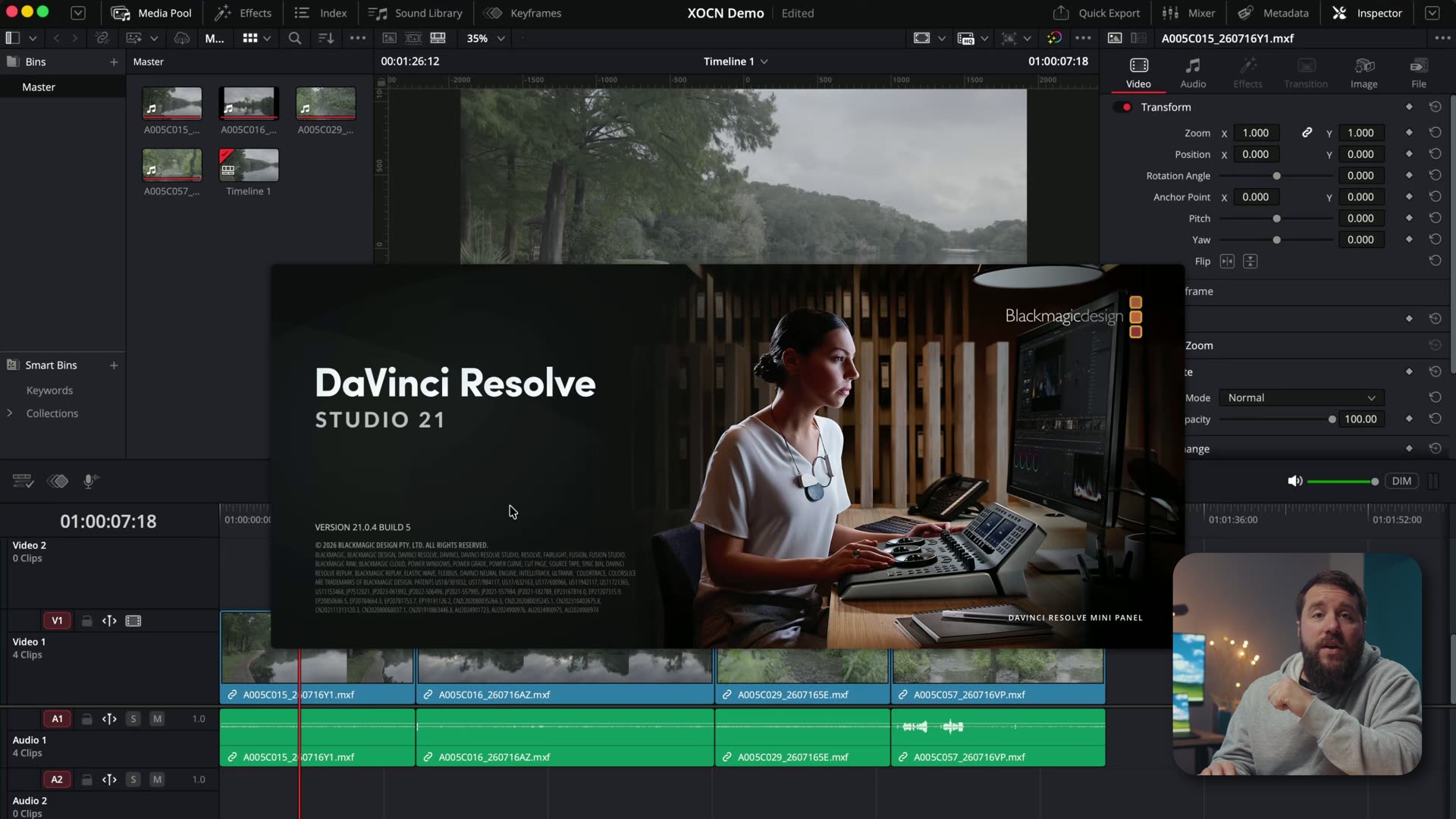Image resolution: width=1456 pixels, height=819 pixels.
Task: Open the project manager dropdown icon
Action: coord(78,13)
